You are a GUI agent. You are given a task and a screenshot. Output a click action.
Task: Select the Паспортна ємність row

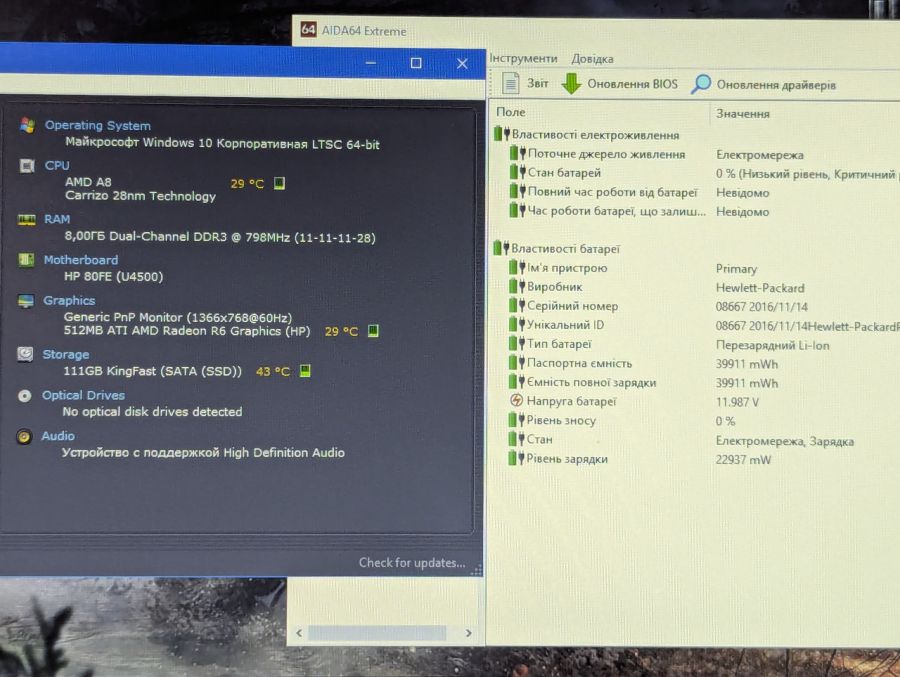click(579, 363)
